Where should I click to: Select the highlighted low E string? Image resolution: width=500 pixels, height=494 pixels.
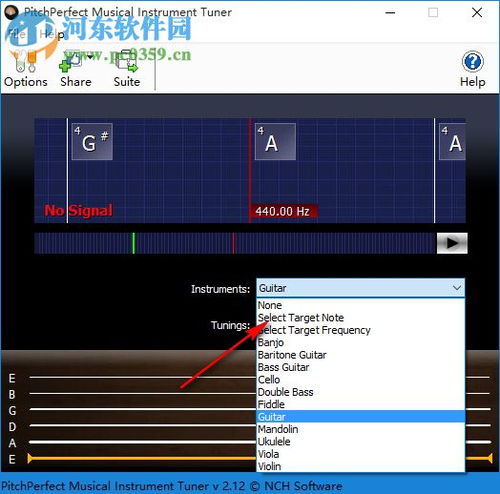point(142,459)
